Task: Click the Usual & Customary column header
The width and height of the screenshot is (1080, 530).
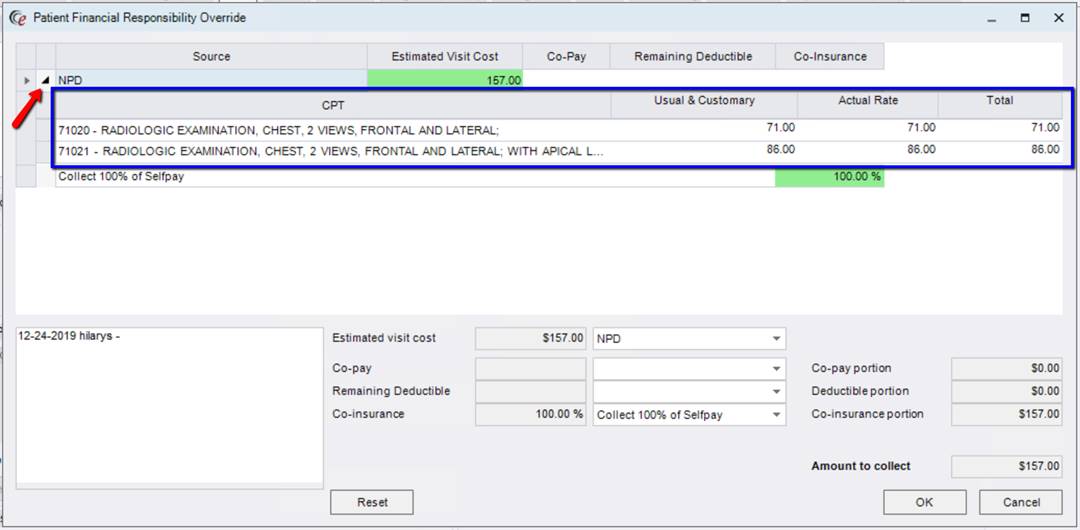Action: (x=704, y=101)
